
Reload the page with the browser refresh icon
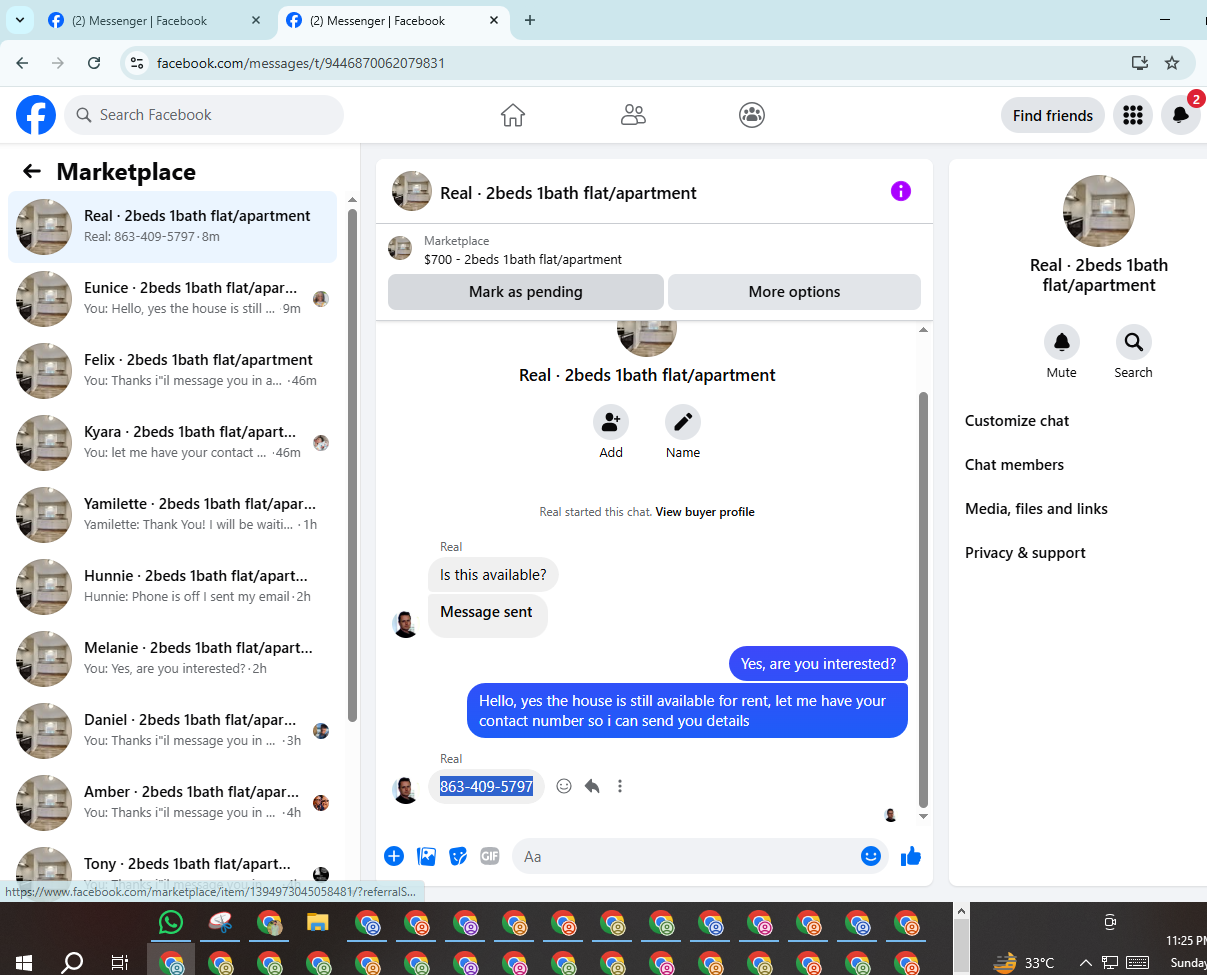coord(94,63)
